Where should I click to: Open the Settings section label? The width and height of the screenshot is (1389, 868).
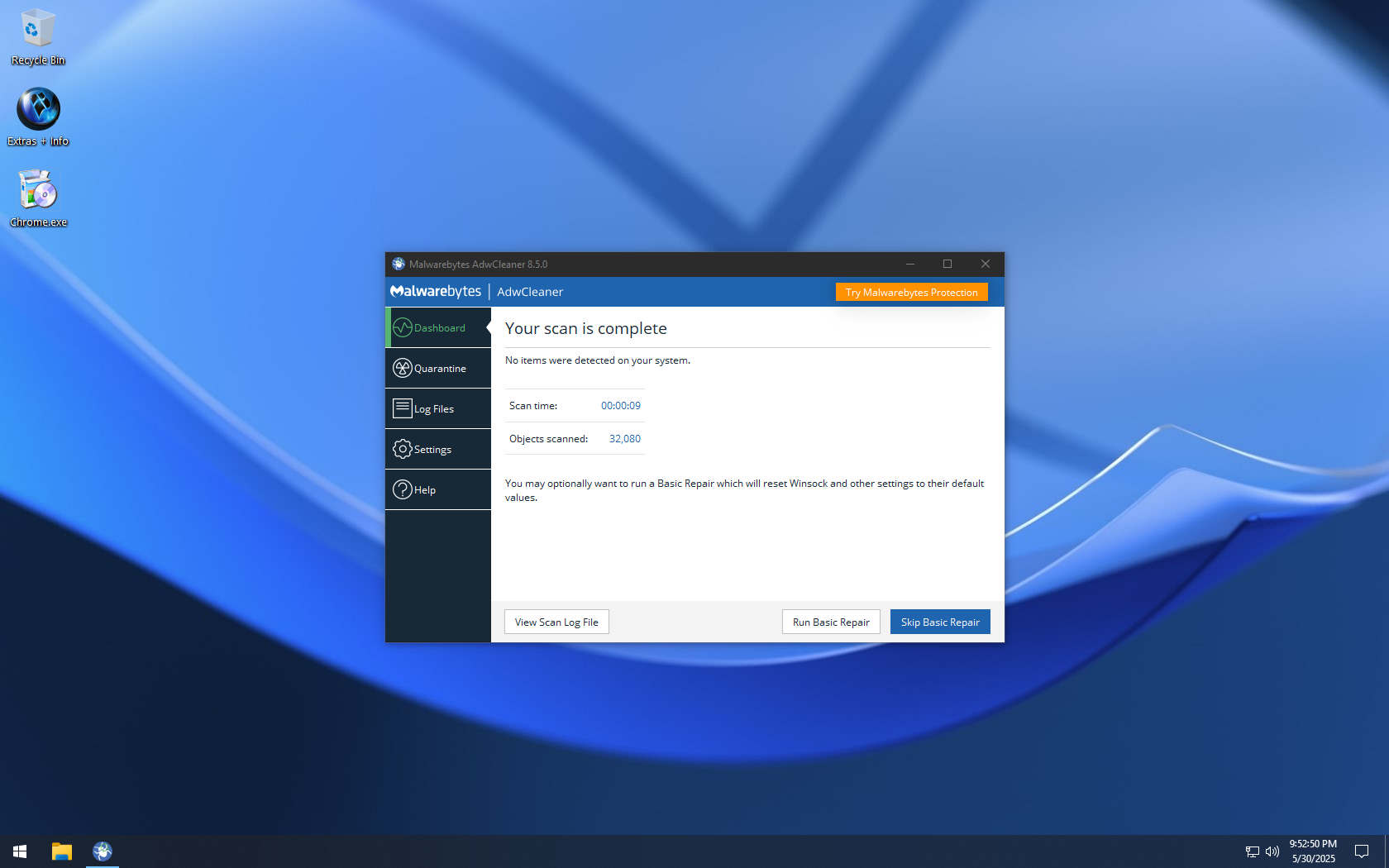pos(432,450)
